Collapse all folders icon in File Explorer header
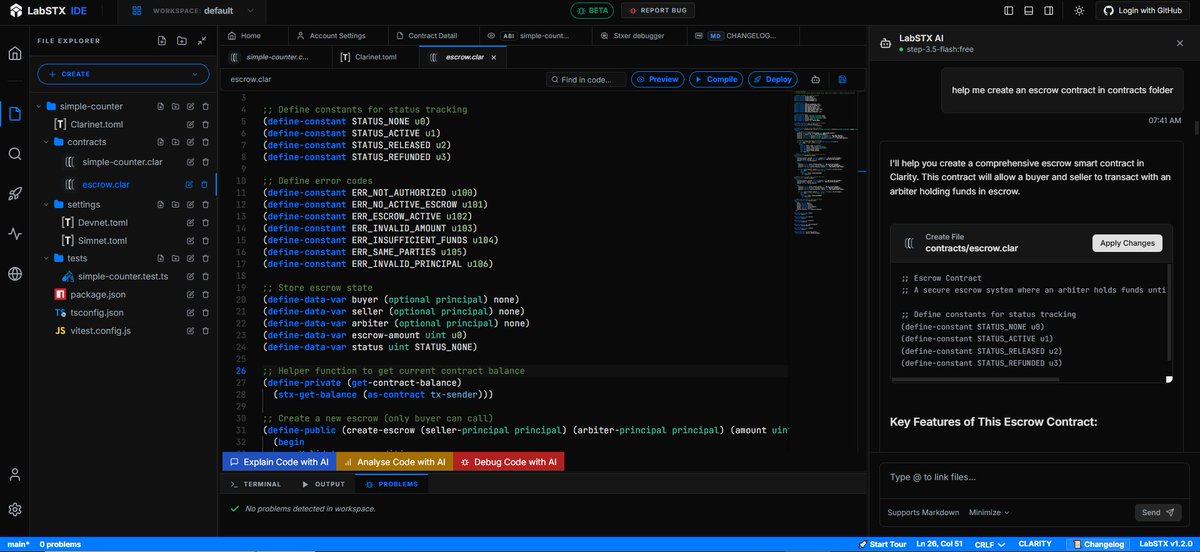The image size is (1200, 552). [201, 41]
